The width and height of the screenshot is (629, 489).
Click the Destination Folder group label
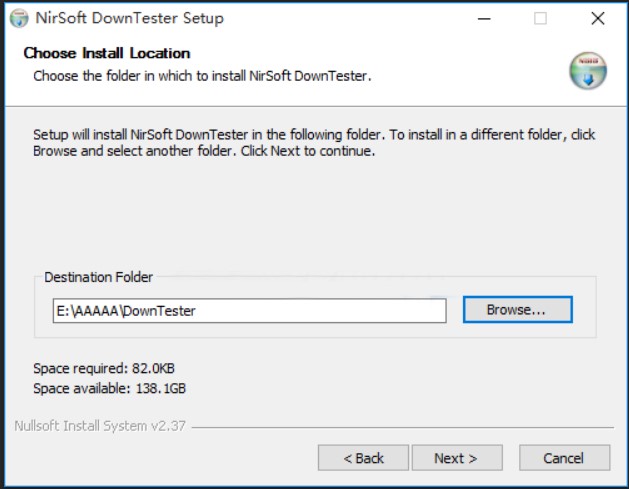pos(99,277)
